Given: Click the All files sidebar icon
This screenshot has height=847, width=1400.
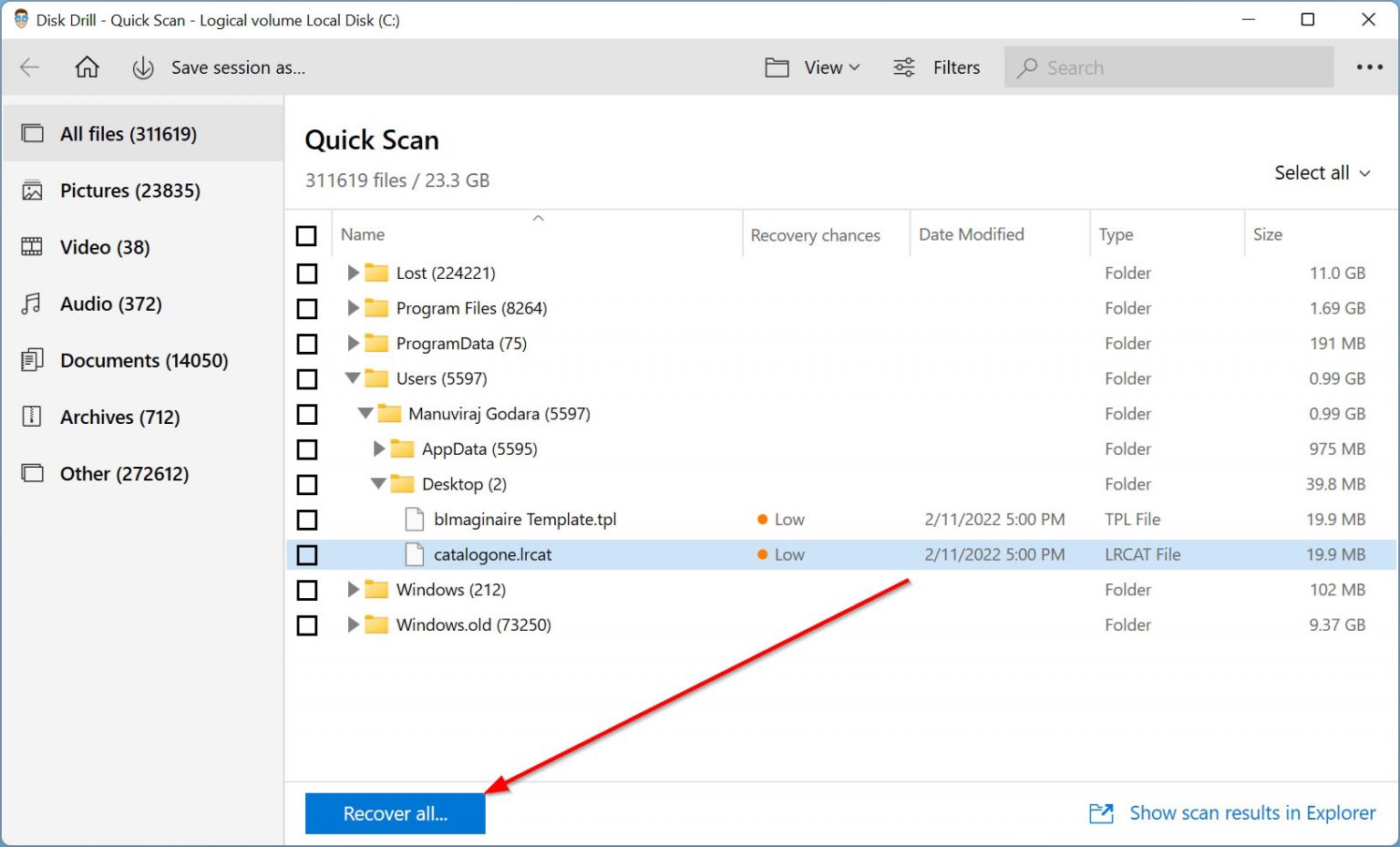Looking at the screenshot, I should [x=33, y=134].
